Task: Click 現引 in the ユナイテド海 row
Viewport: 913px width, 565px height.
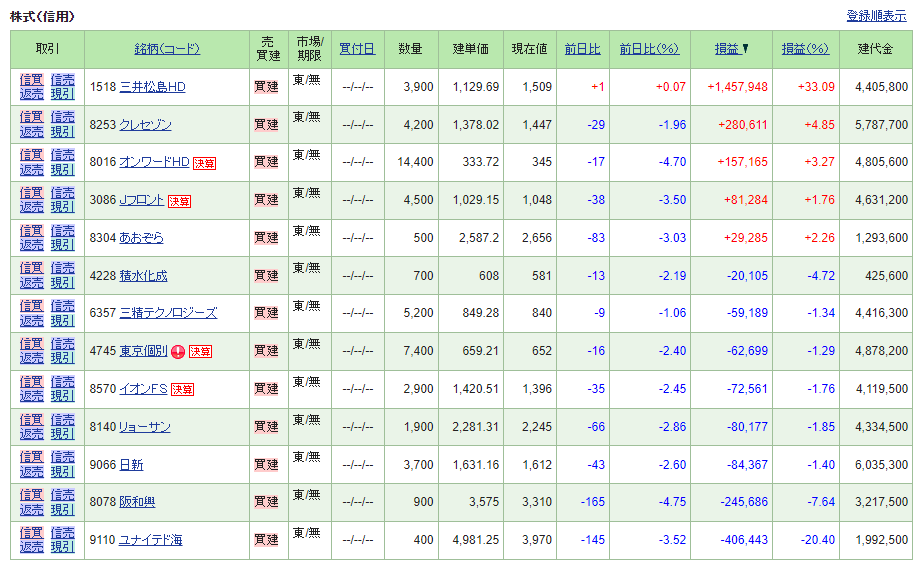Action: [x=62, y=546]
